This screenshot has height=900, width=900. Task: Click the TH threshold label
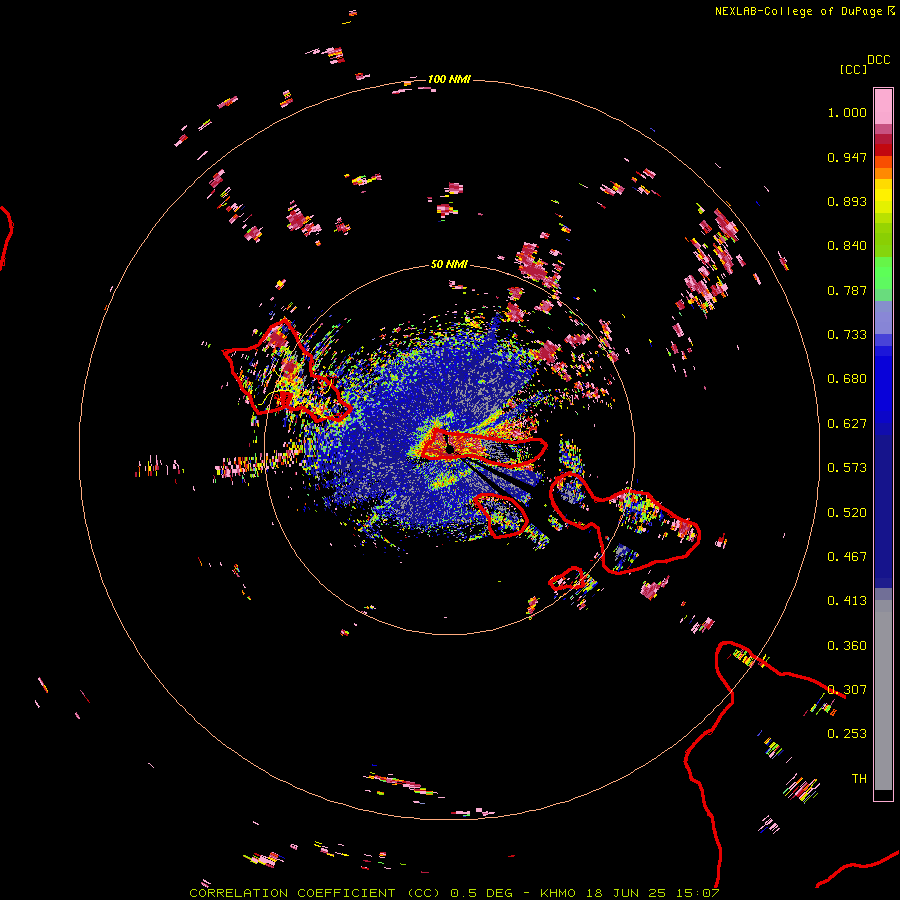click(x=859, y=779)
